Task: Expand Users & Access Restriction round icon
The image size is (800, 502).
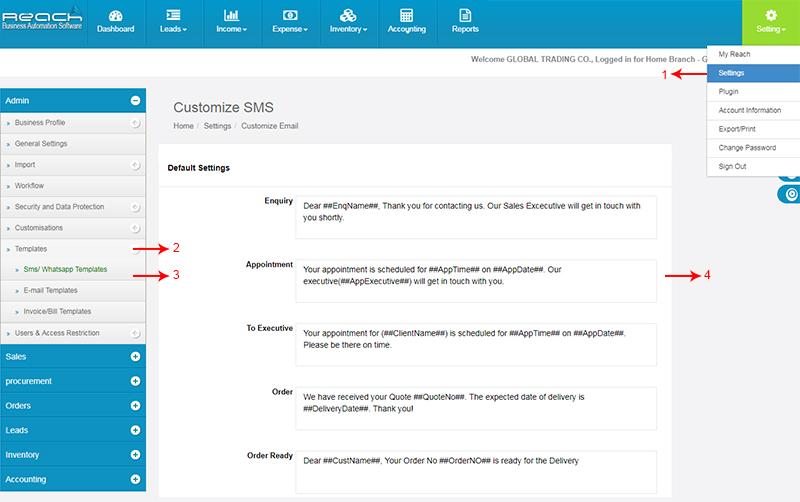Action: pos(135,333)
